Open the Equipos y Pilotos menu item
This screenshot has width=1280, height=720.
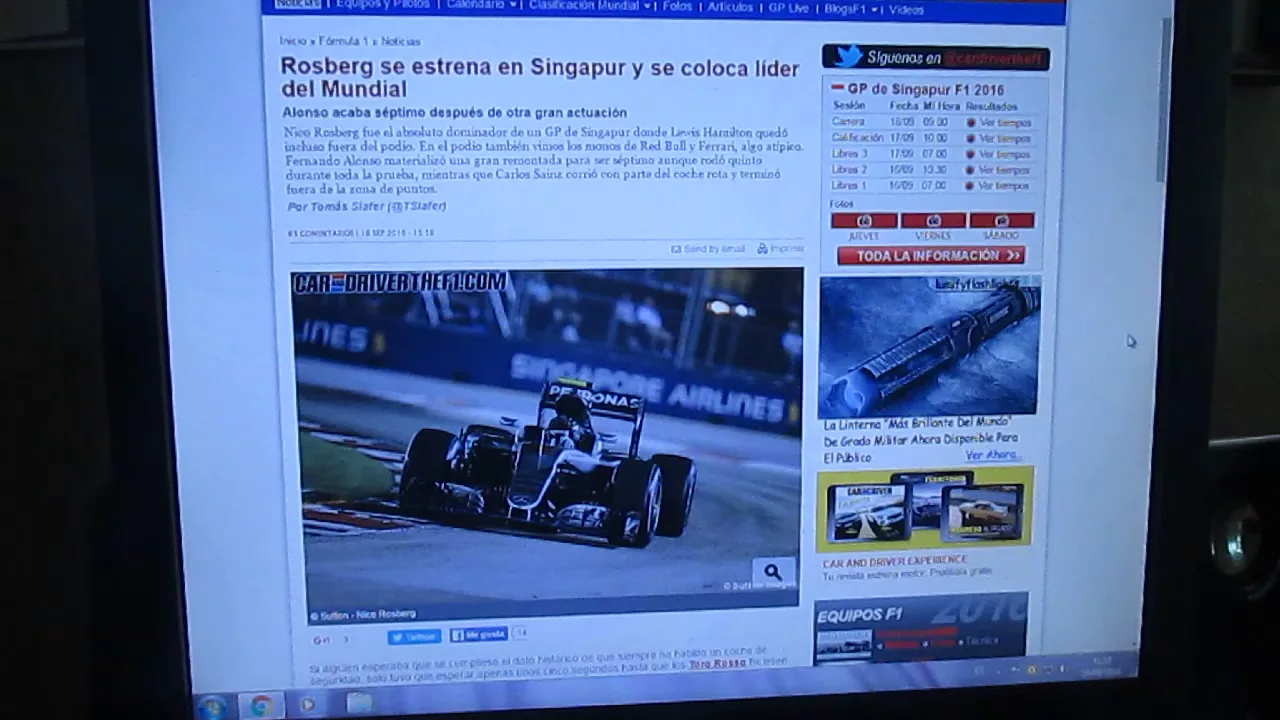click(383, 4)
